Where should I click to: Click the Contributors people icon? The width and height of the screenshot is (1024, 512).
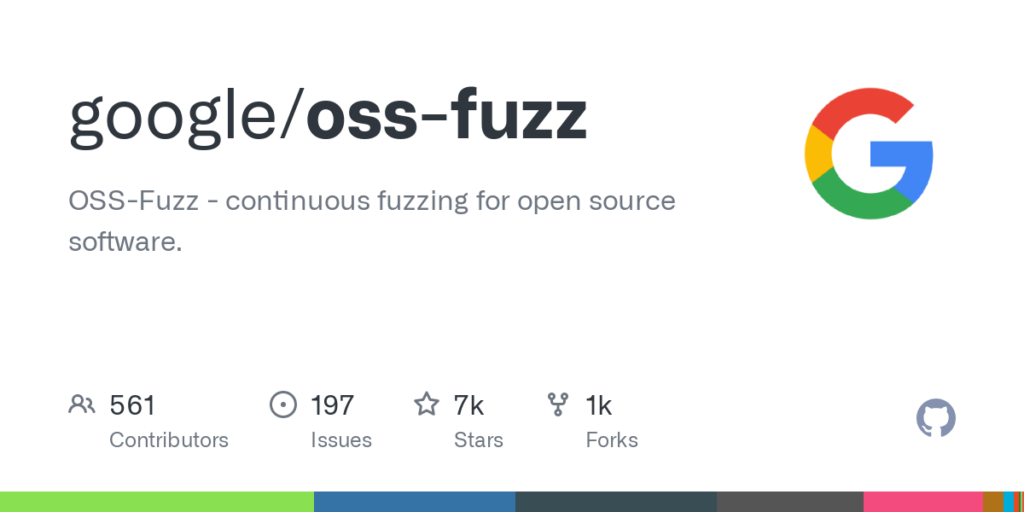pyautogui.click(x=81, y=405)
